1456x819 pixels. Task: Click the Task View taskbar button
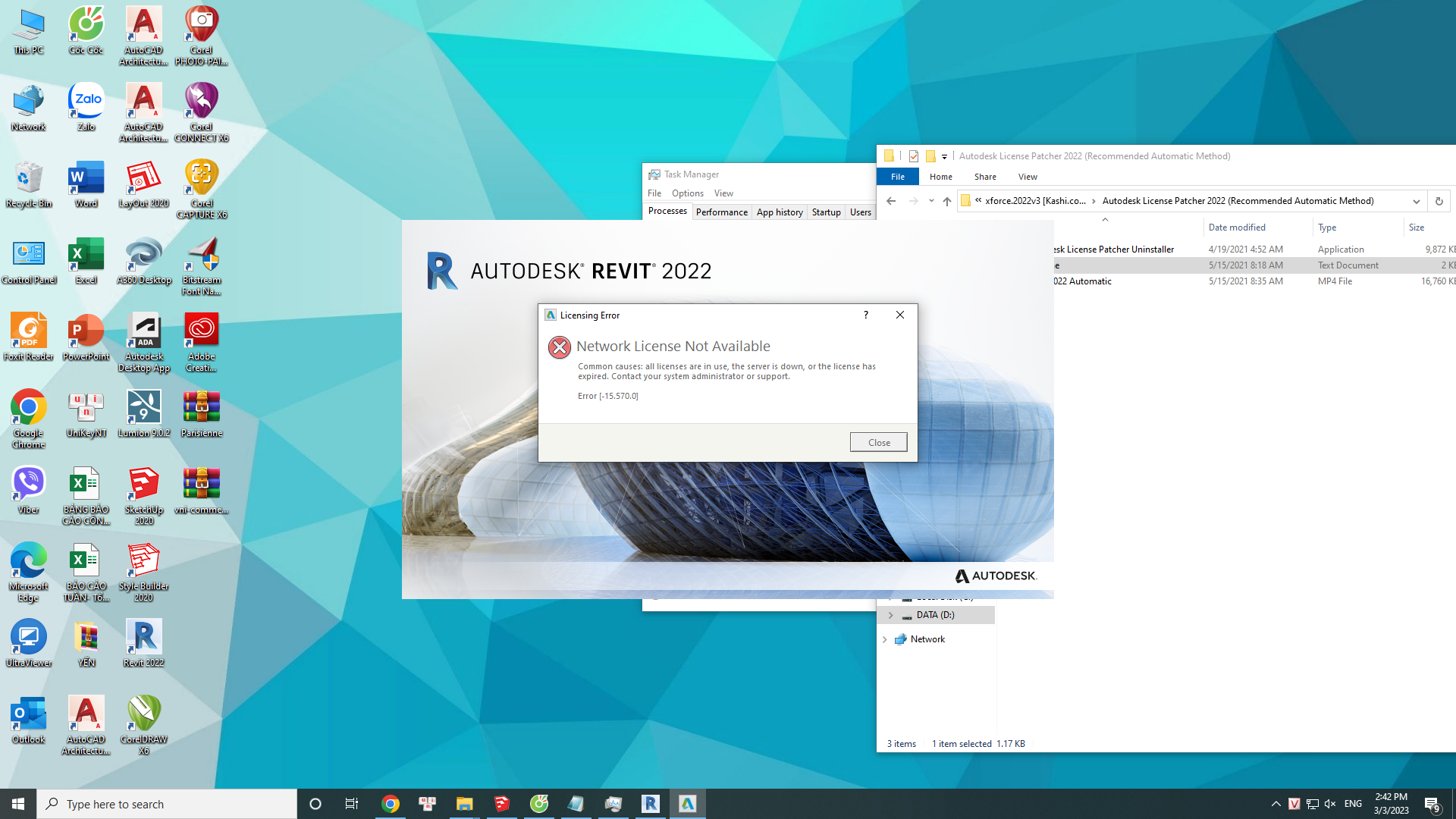pyautogui.click(x=352, y=804)
